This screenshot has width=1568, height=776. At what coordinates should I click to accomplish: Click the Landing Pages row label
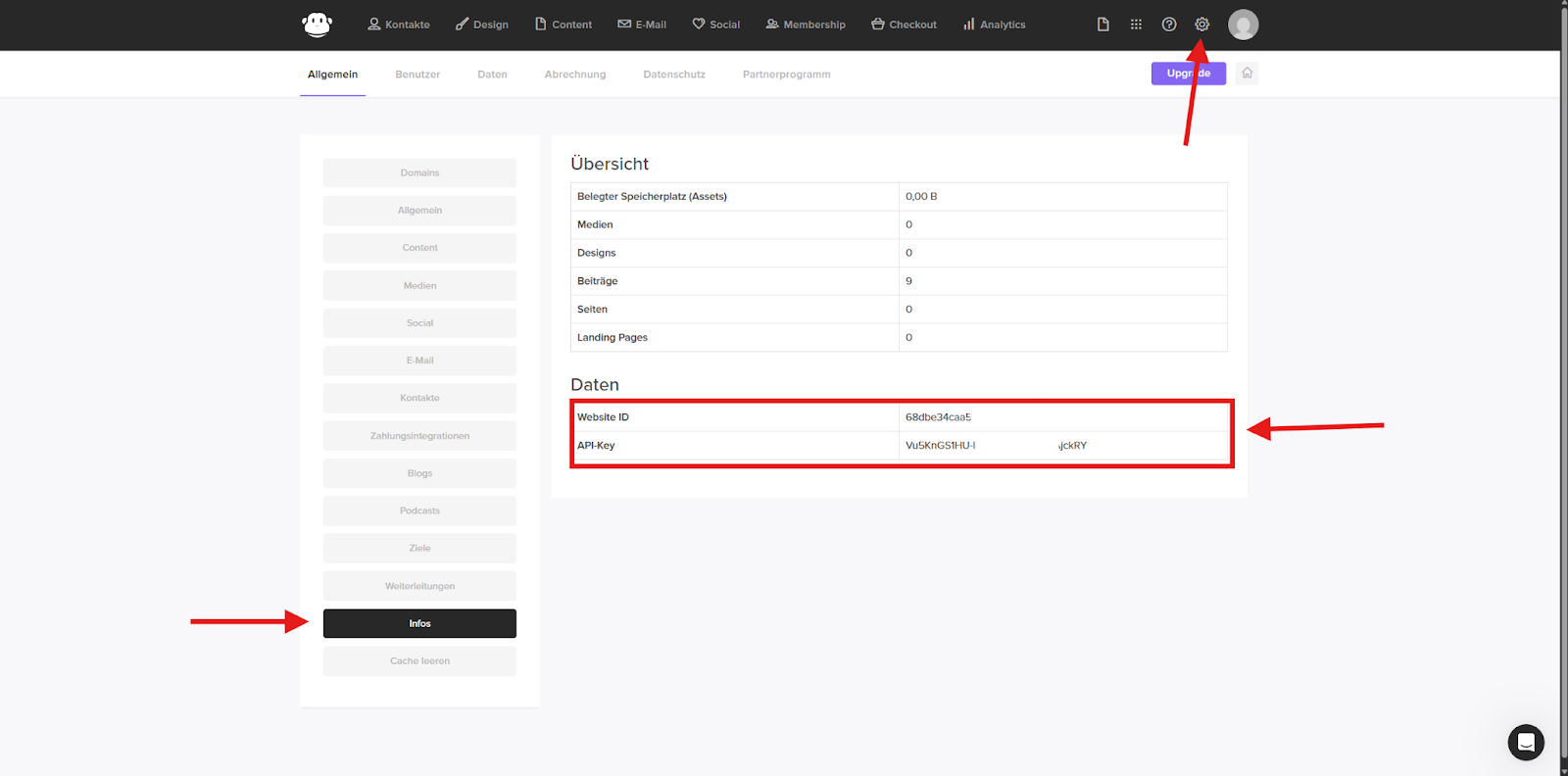pos(612,338)
